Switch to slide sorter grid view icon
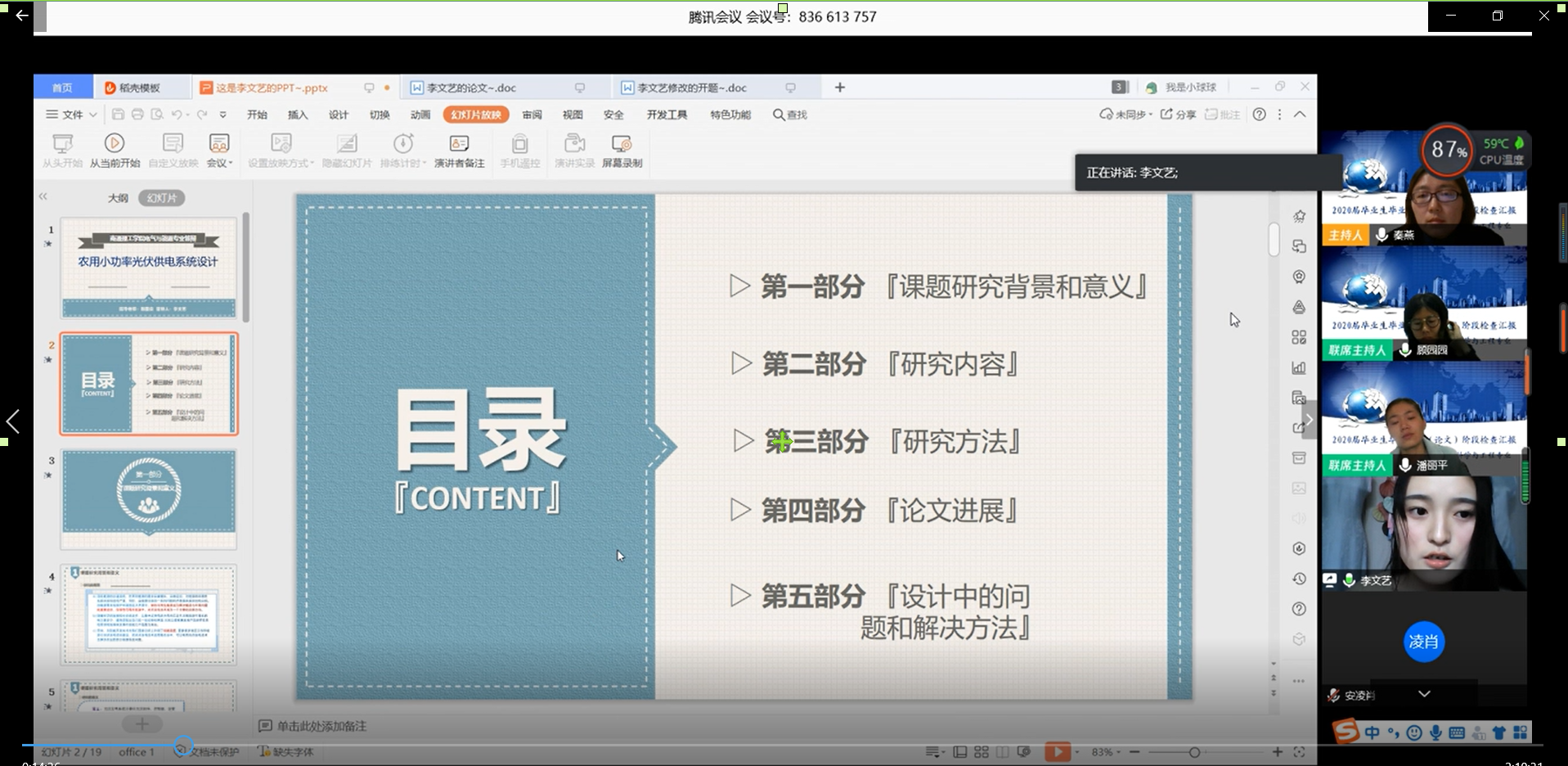This screenshot has height=766, width=1568. [x=981, y=751]
